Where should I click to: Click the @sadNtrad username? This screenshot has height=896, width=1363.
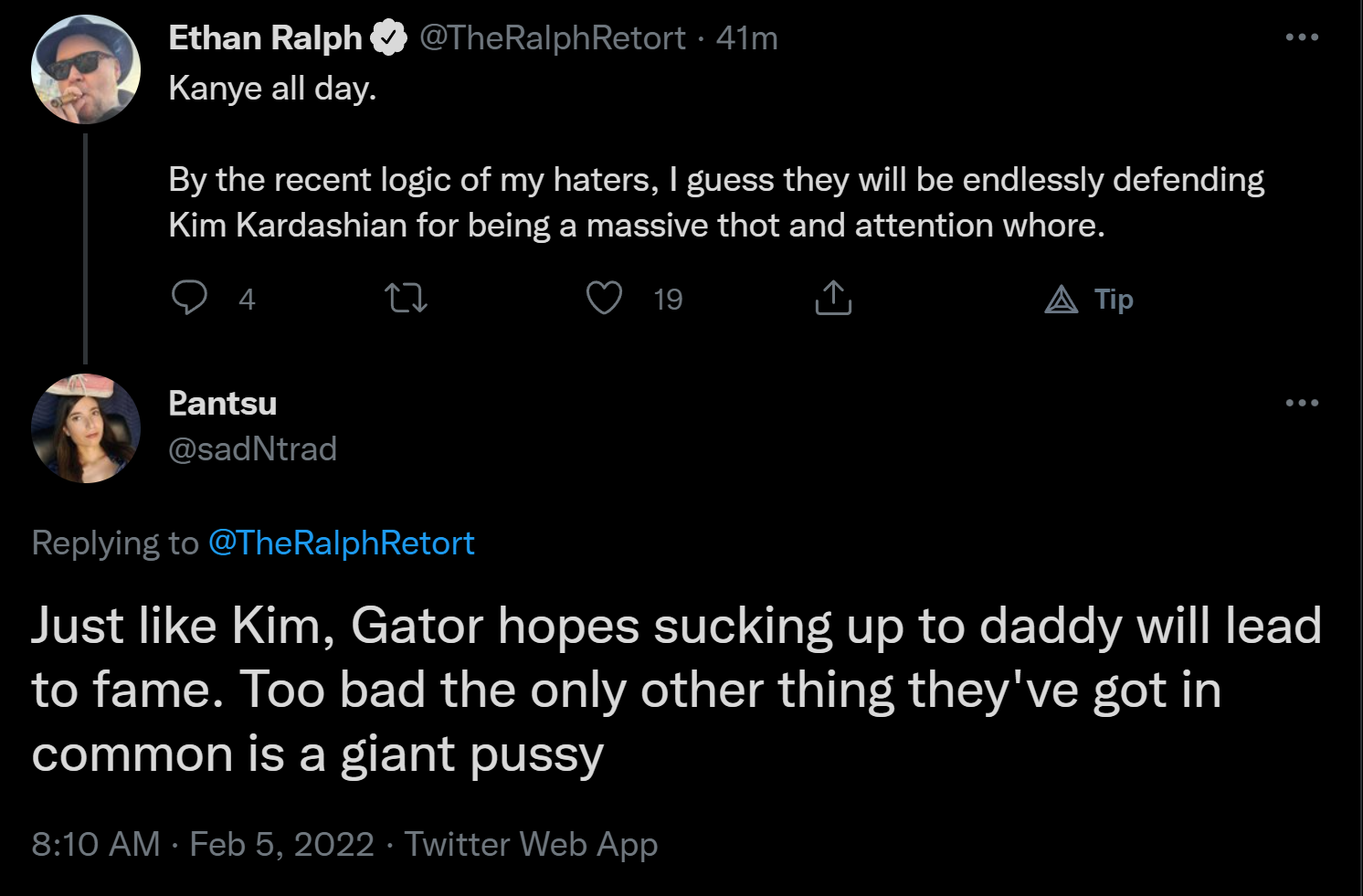click(x=253, y=448)
